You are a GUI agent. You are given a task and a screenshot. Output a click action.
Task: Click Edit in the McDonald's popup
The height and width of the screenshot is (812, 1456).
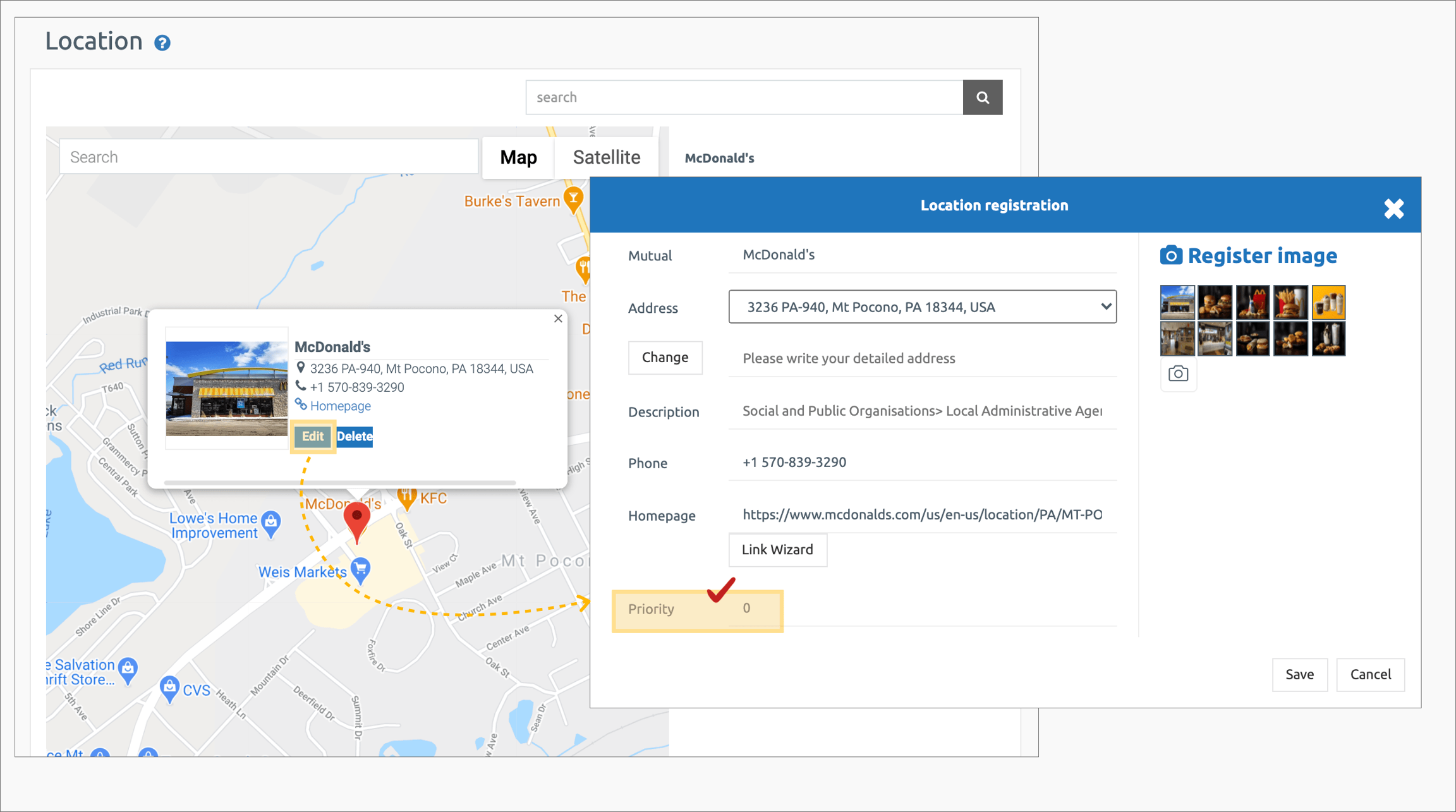(313, 436)
